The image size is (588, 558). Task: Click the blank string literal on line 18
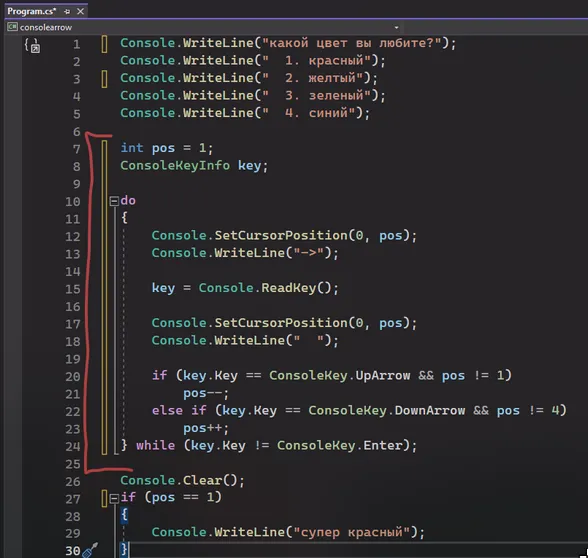[308, 340]
